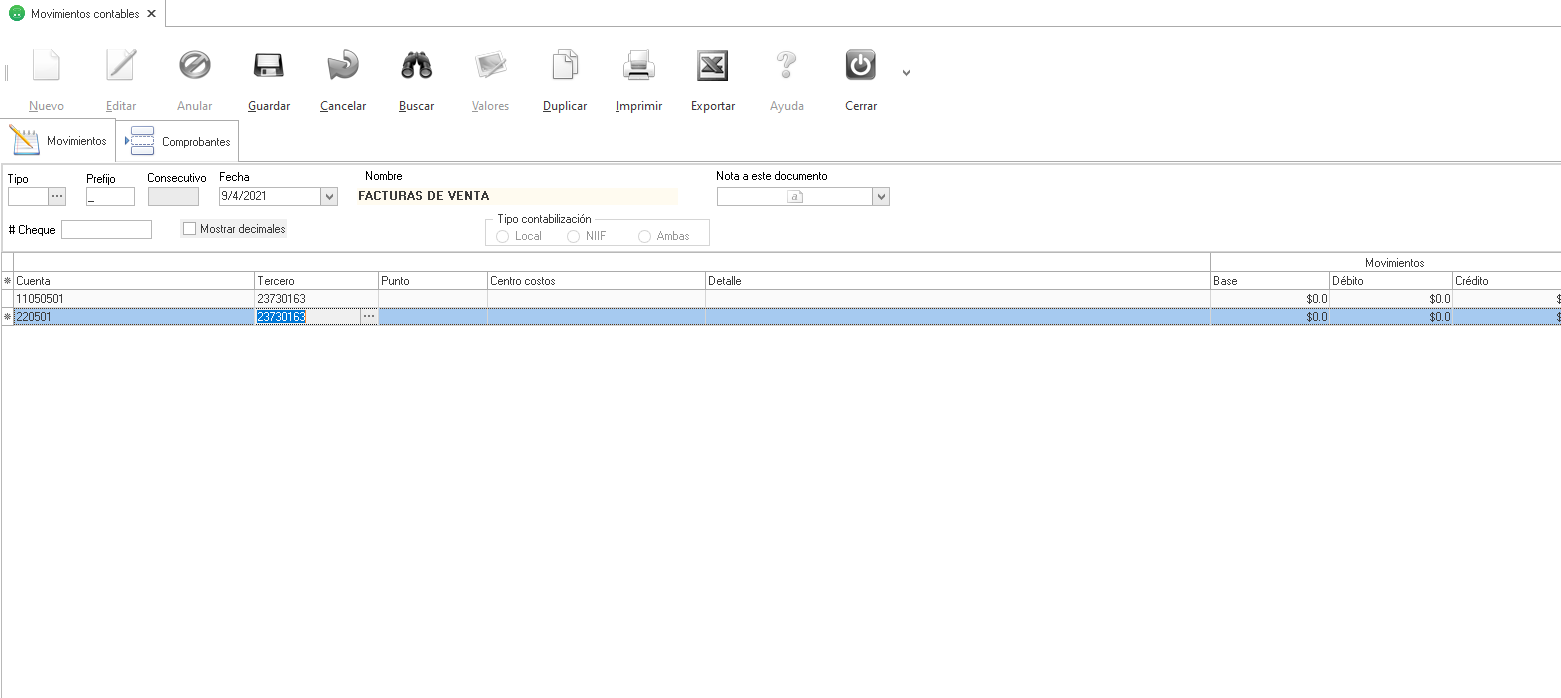Screen dimensions: 1561x698
Task: Click the Imprimir printer icon
Action: (x=639, y=66)
